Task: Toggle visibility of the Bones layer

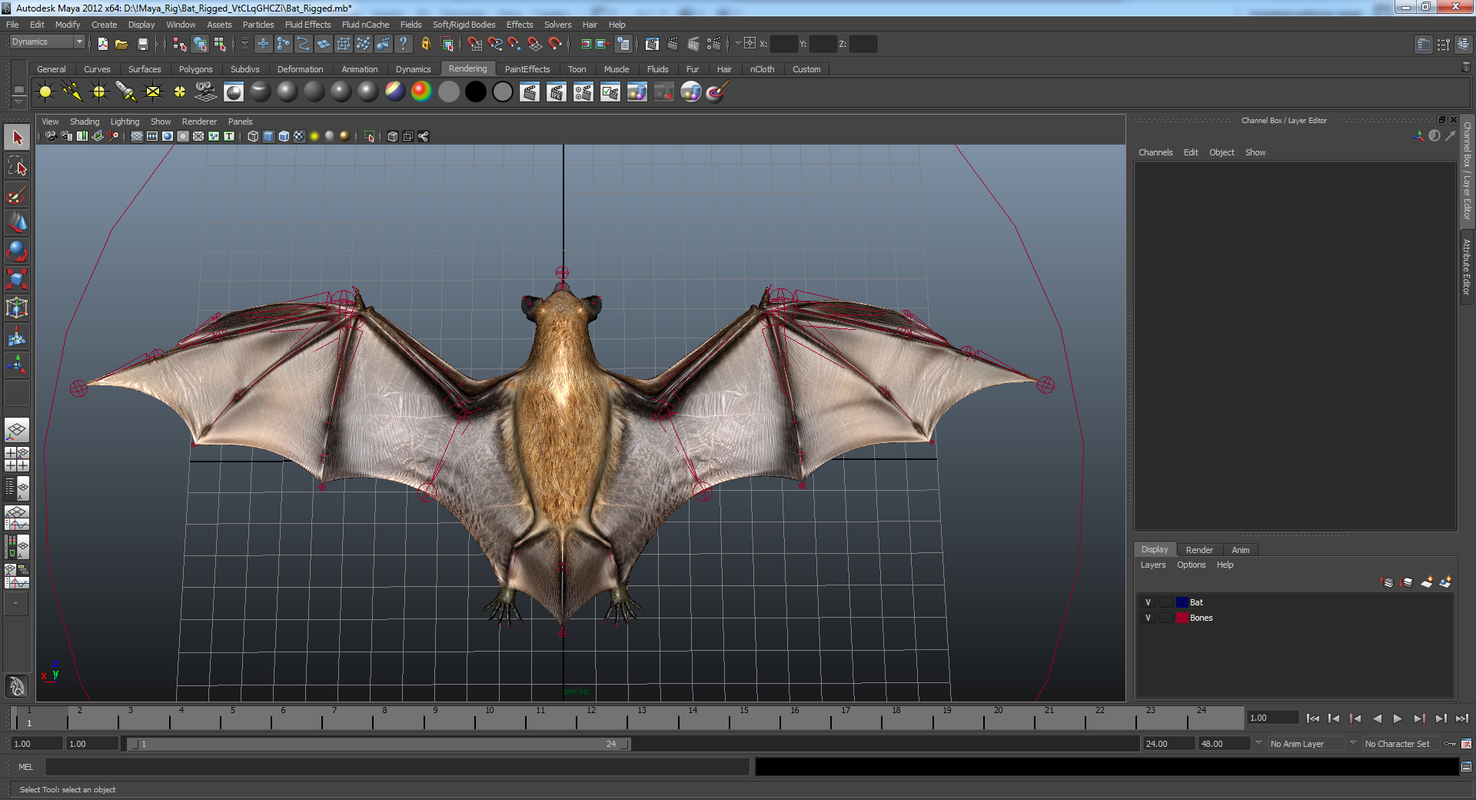Action: click(x=1148, y=618)
